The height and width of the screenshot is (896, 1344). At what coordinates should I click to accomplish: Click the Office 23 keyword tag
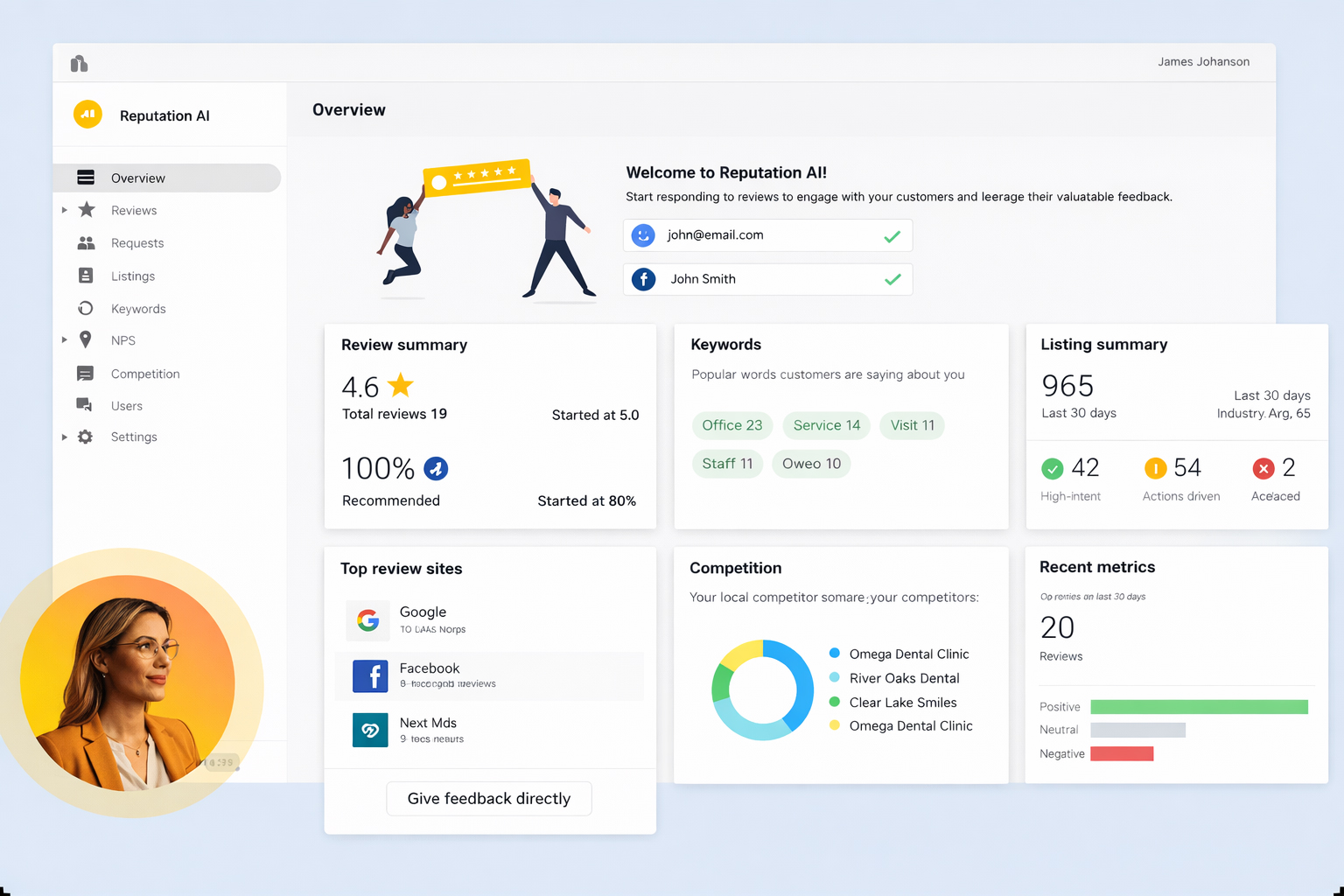[x=731, y=425]
